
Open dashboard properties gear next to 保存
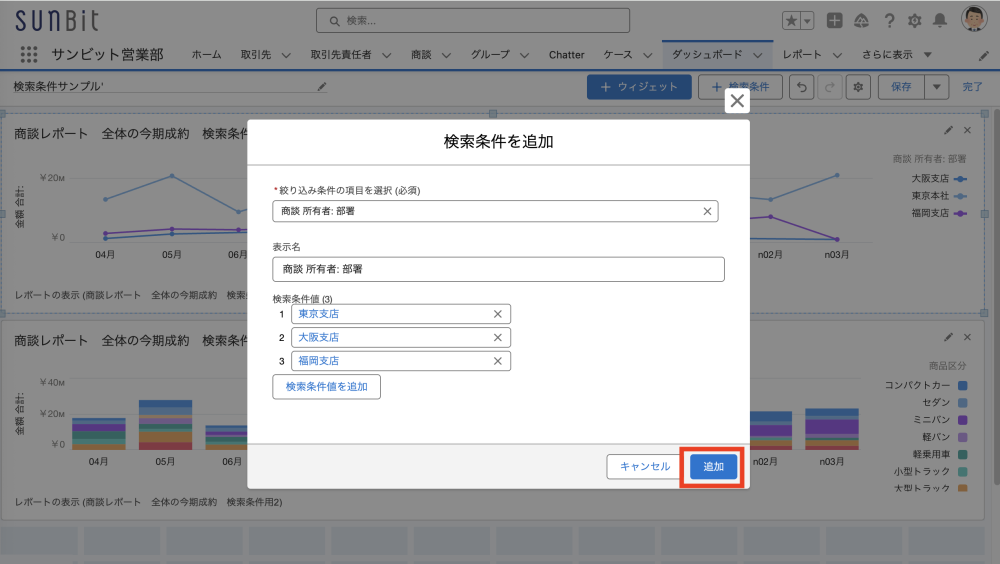[x=857, y=87]
